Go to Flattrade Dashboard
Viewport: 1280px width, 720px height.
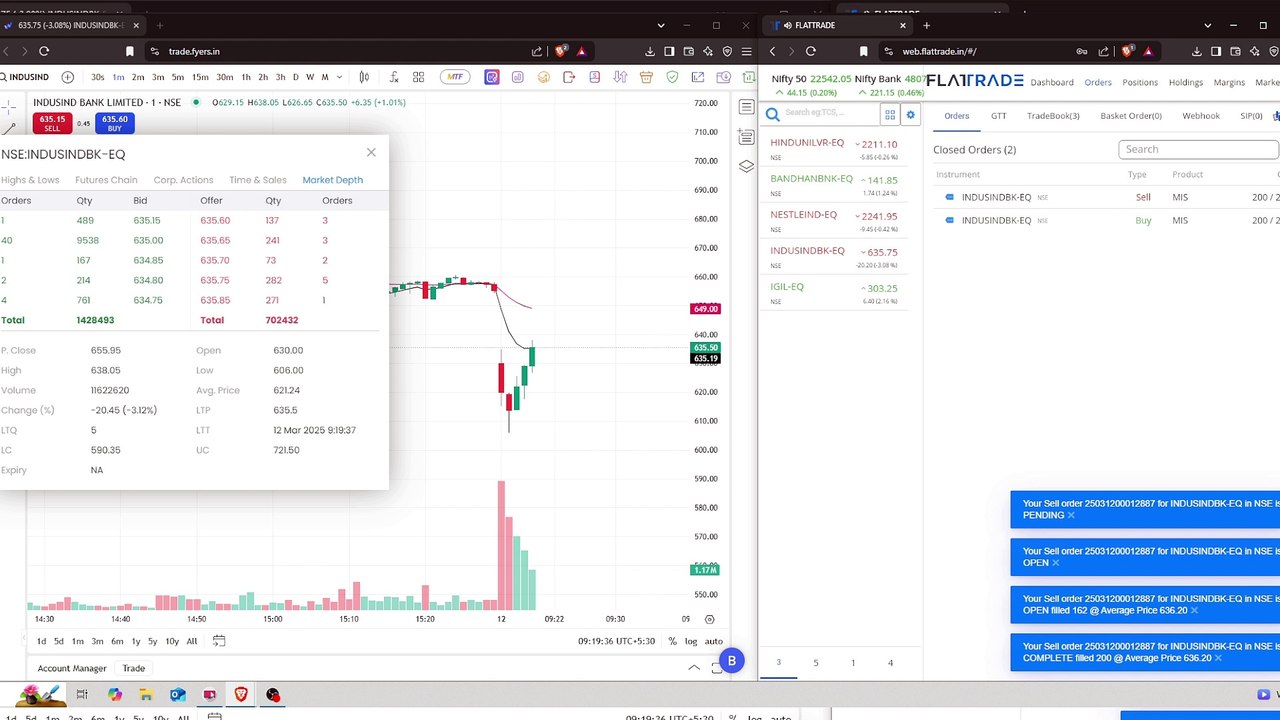[1052, 82]
